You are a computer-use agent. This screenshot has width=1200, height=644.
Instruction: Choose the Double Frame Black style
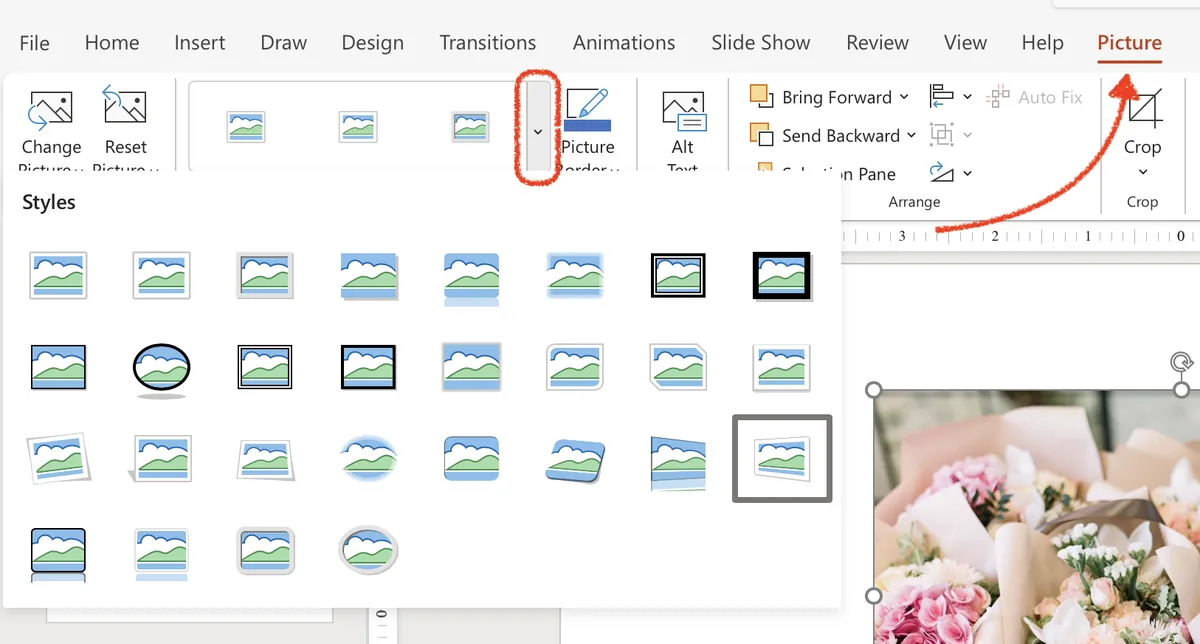(677, 275)
